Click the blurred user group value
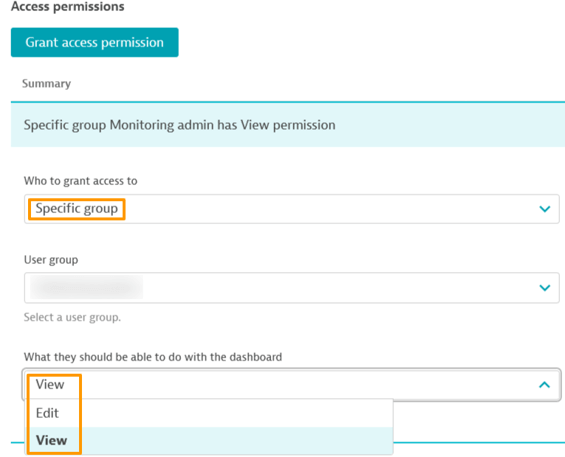Screen dimensions: 565x457 (86, 288)
